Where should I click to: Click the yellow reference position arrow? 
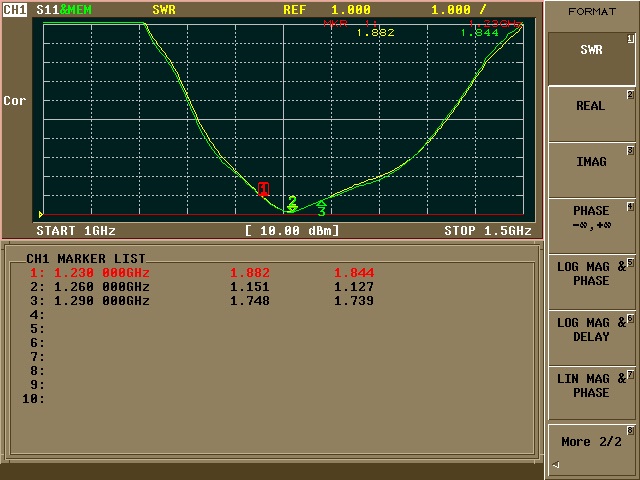coord(41,214)
